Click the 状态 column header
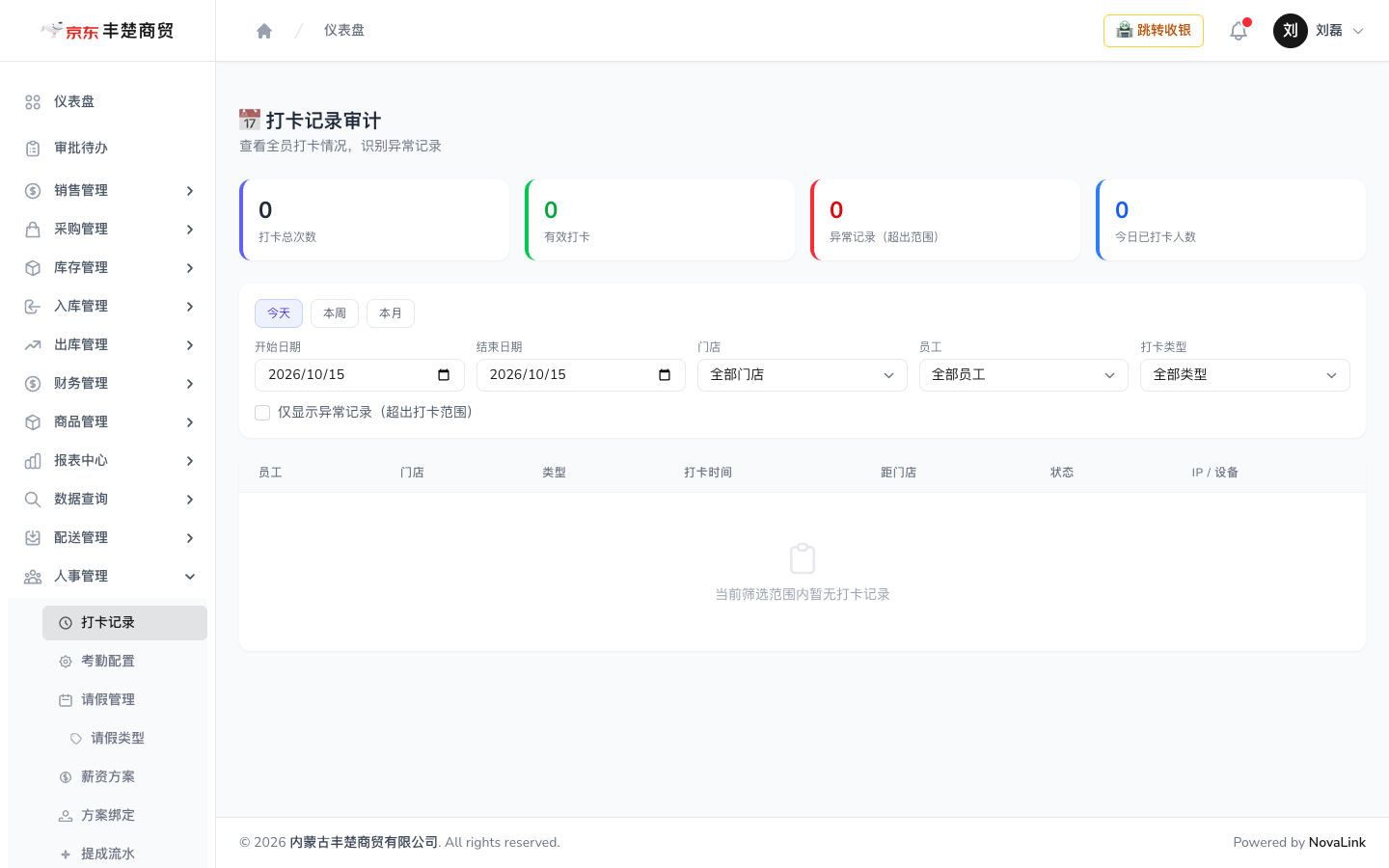Image resolution: width=1389 pixels, height=868 pixels. [x=1062, y=473]
